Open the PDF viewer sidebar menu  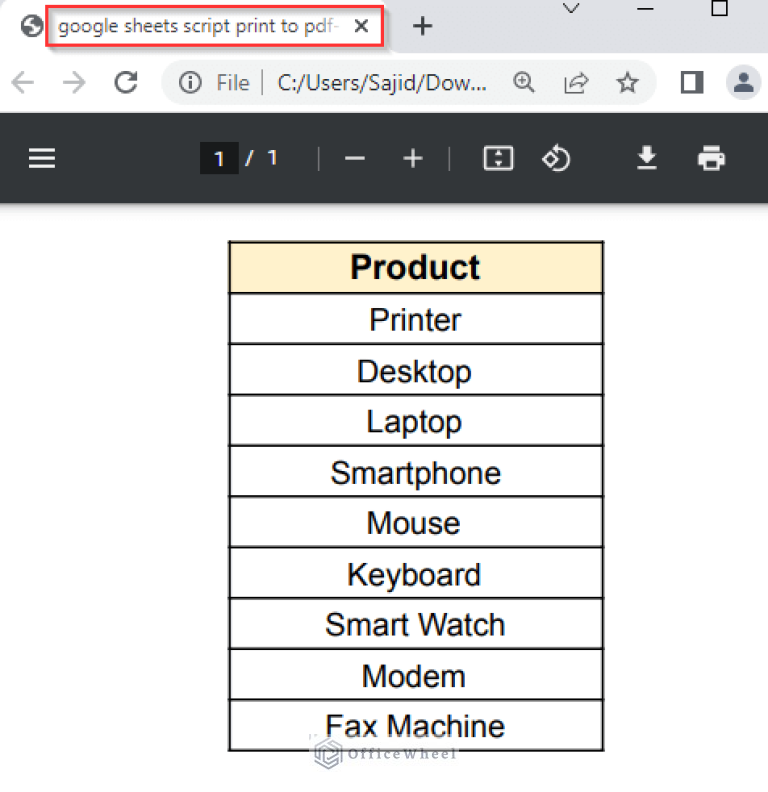click(x=42, y=159)
